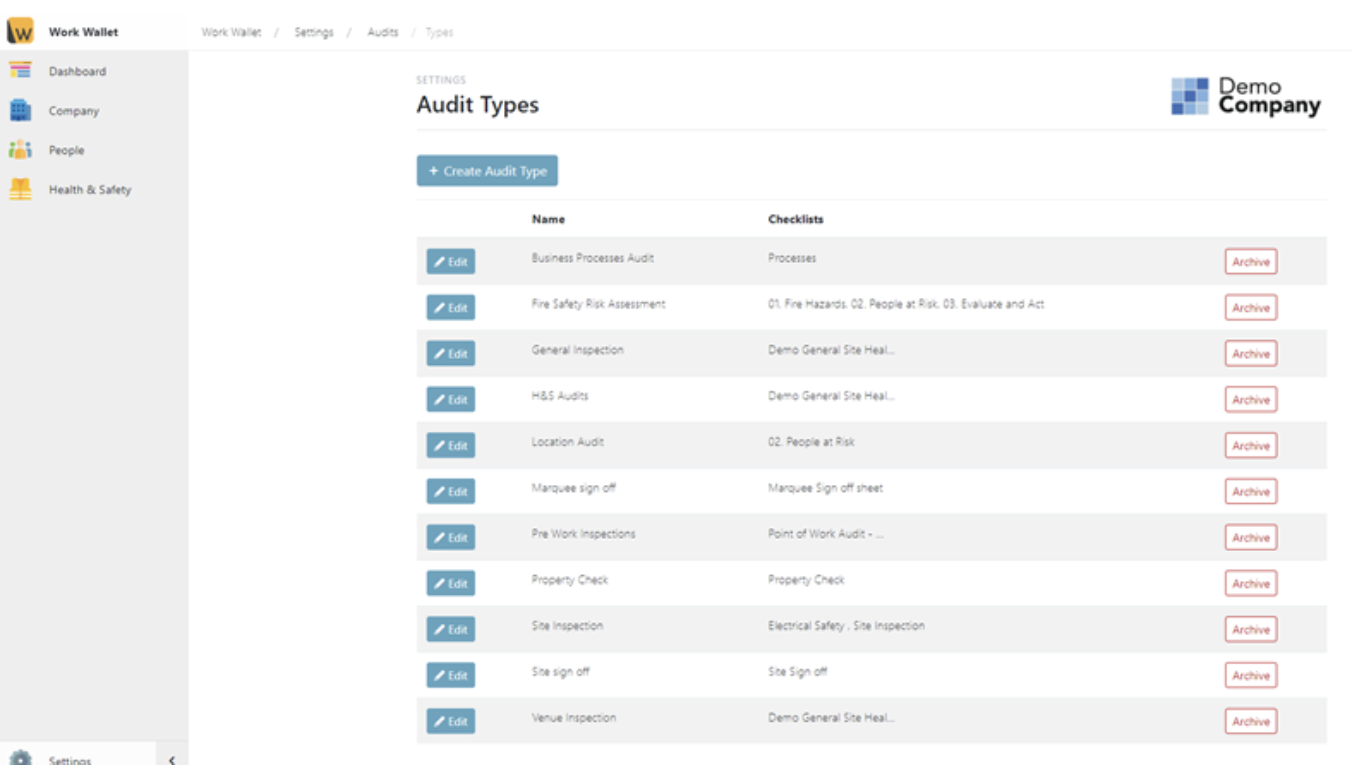
Task: Archive the Fire Safety Risk Assessment type
Action: (x=1250, y=307)
